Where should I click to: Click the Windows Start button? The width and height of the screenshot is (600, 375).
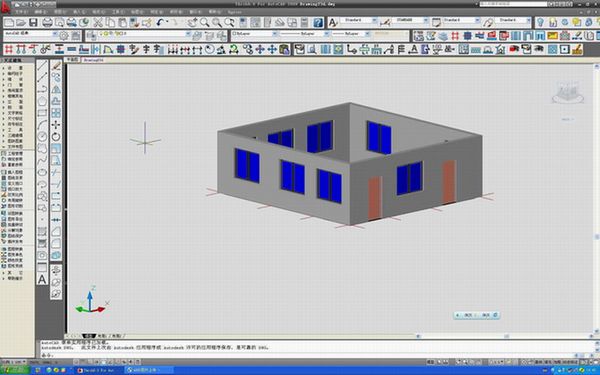click(x=15, y=370)
